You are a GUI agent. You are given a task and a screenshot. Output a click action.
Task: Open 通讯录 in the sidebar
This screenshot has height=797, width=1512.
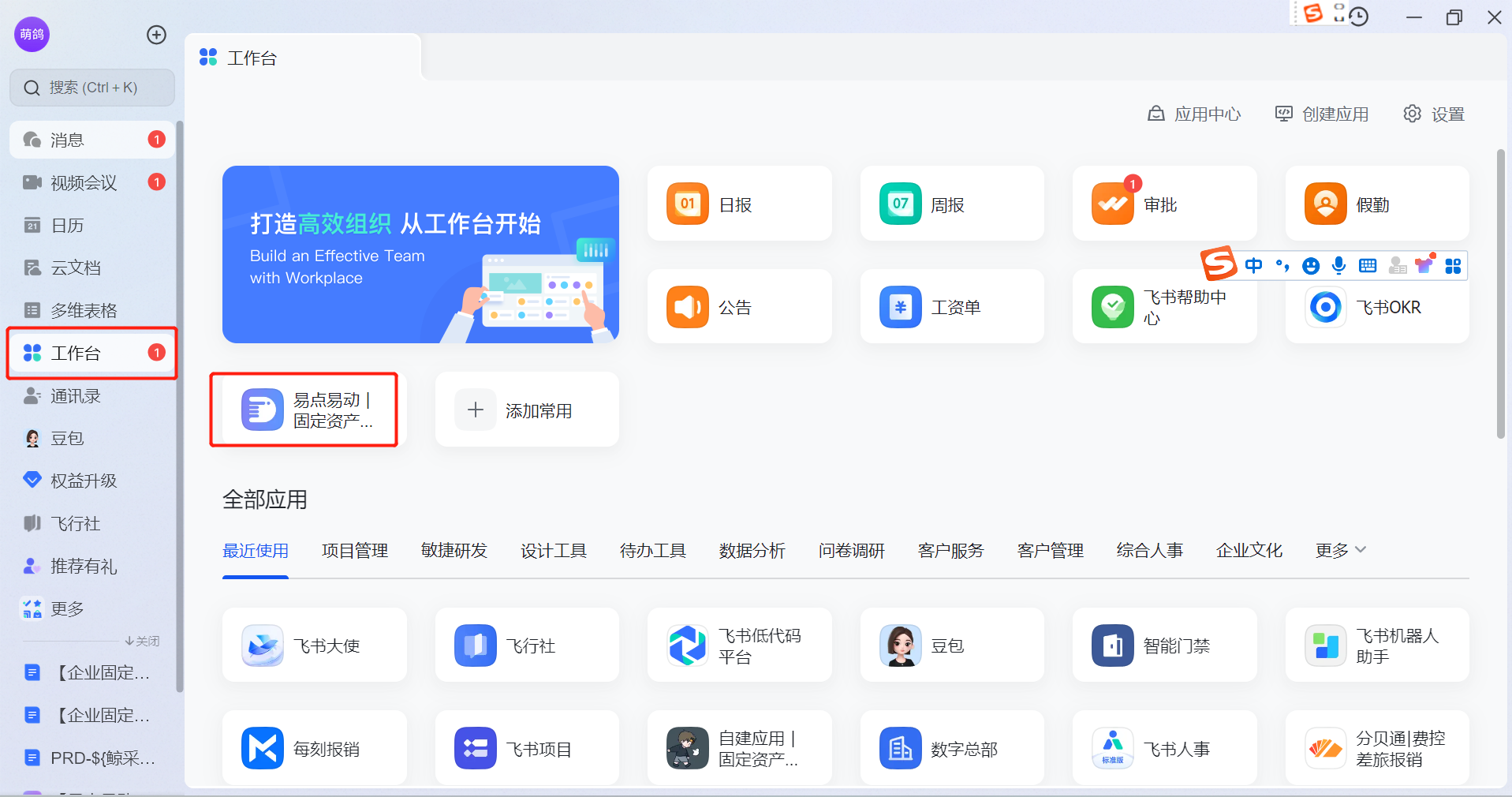92,395
